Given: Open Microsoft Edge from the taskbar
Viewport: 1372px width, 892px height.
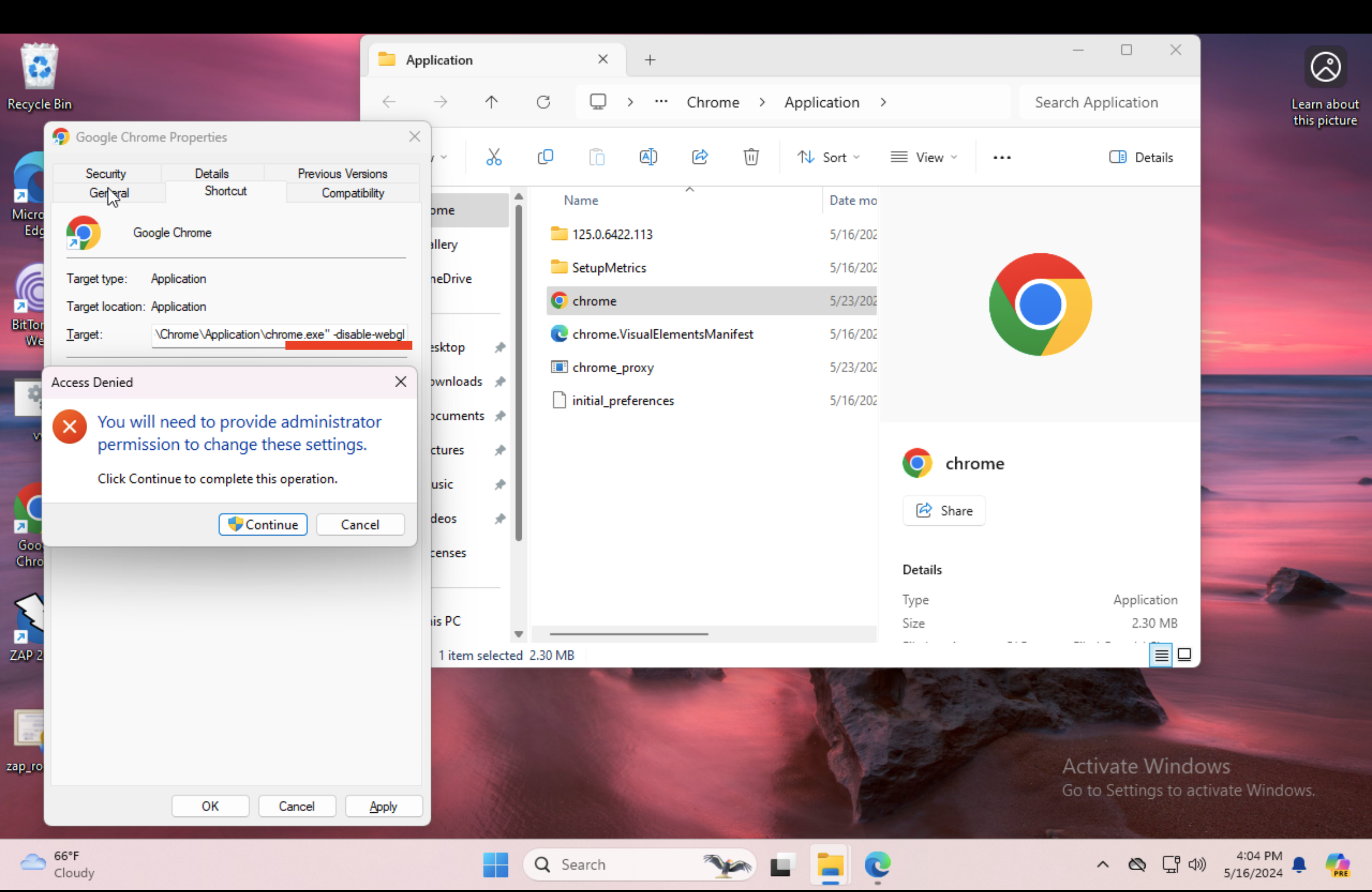Looking at the screenshot, I should click(877, 864).
